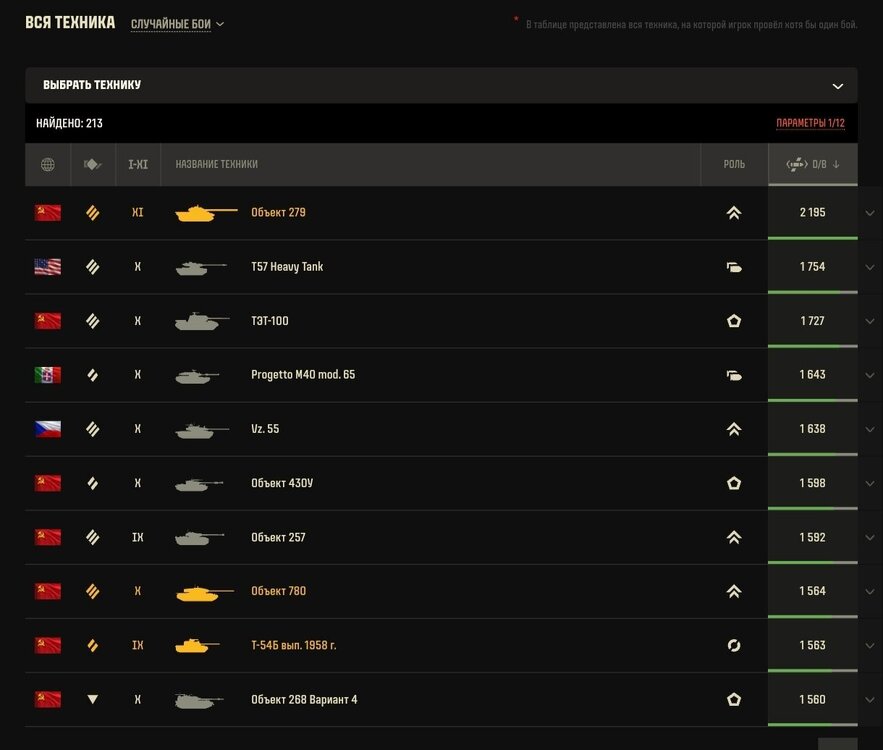This screenshot has width=883, height=750.
Task: Expand details for Объект 279 row
Action: [x=870, y=213]
